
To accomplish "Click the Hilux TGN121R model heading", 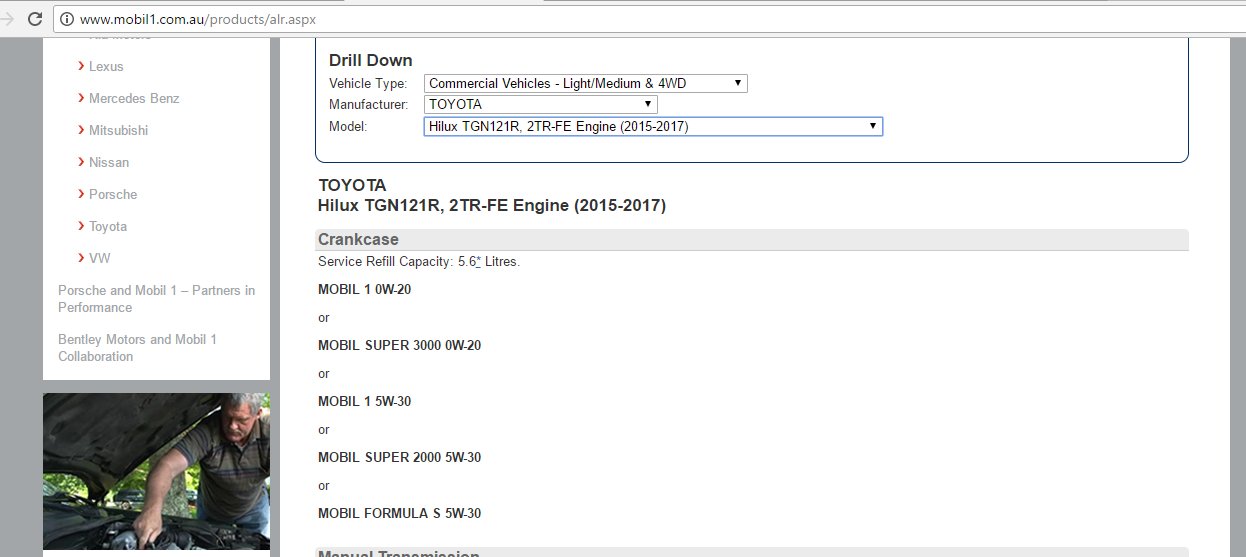I will pos(492,205).
